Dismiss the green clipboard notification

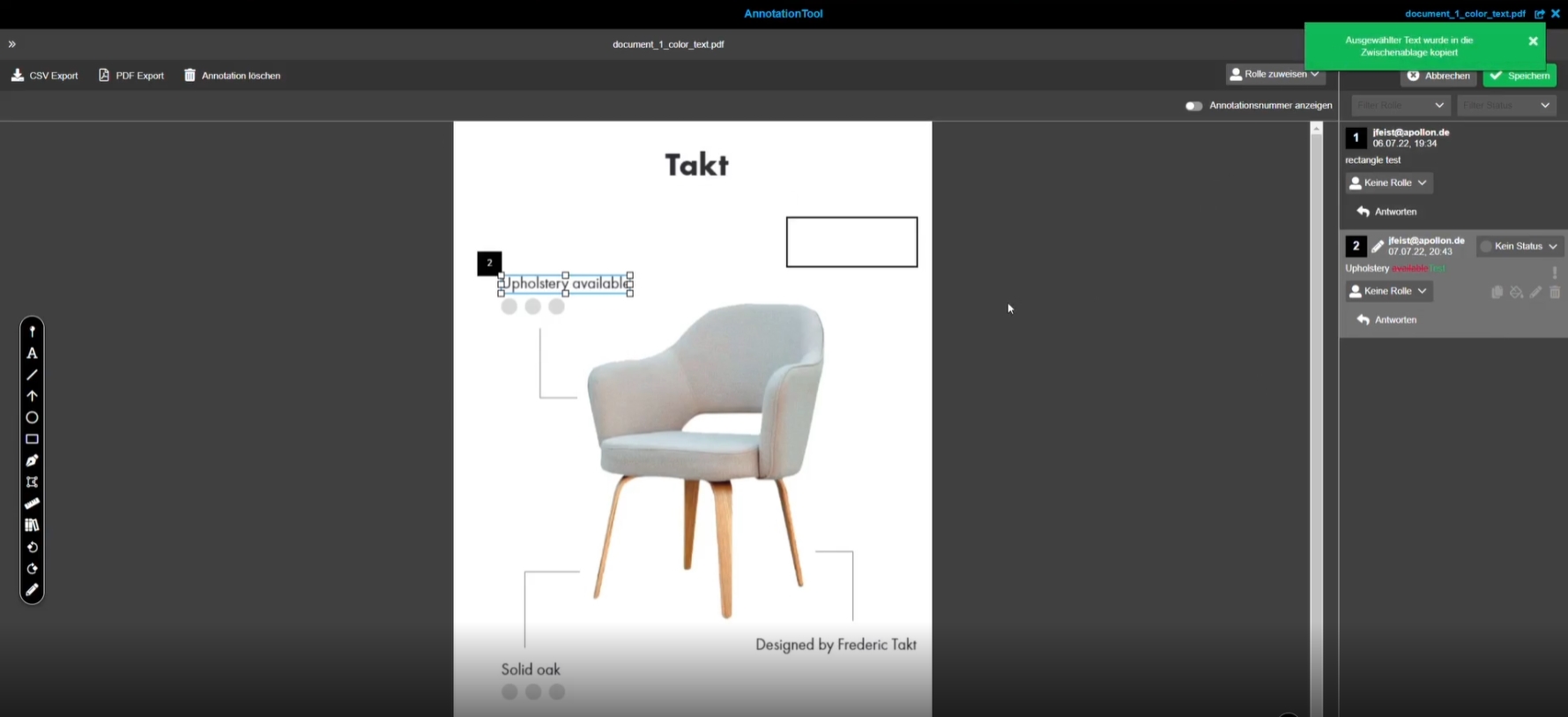pyautogui.click(x=1533, y=41)
